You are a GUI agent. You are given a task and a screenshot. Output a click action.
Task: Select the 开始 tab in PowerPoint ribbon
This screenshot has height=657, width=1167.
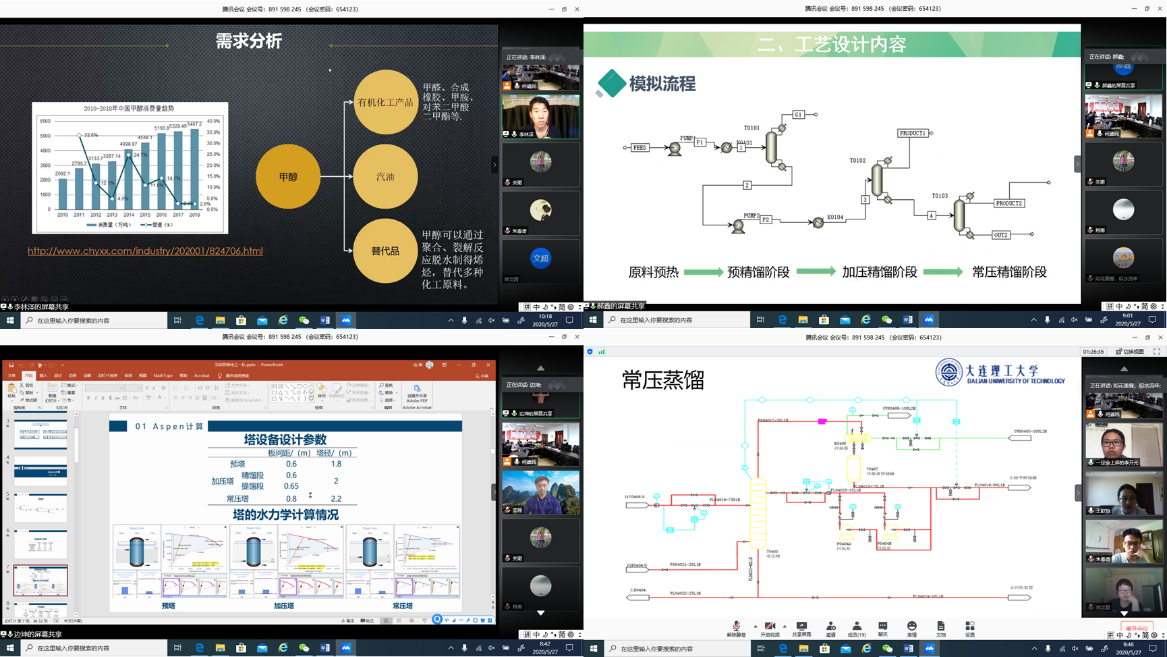[28, 376]
